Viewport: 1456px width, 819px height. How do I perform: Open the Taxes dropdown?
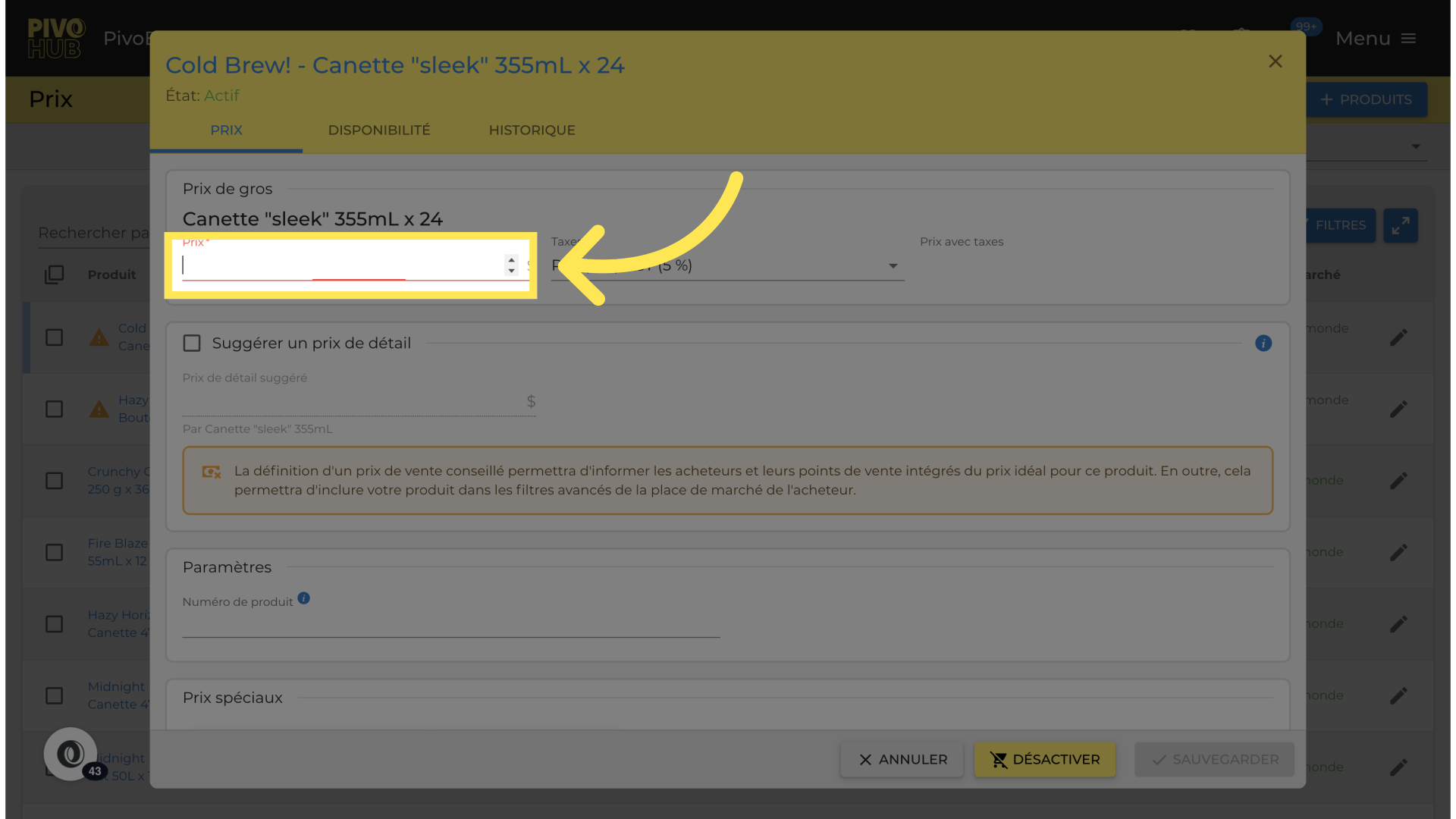tap(892, 266)
